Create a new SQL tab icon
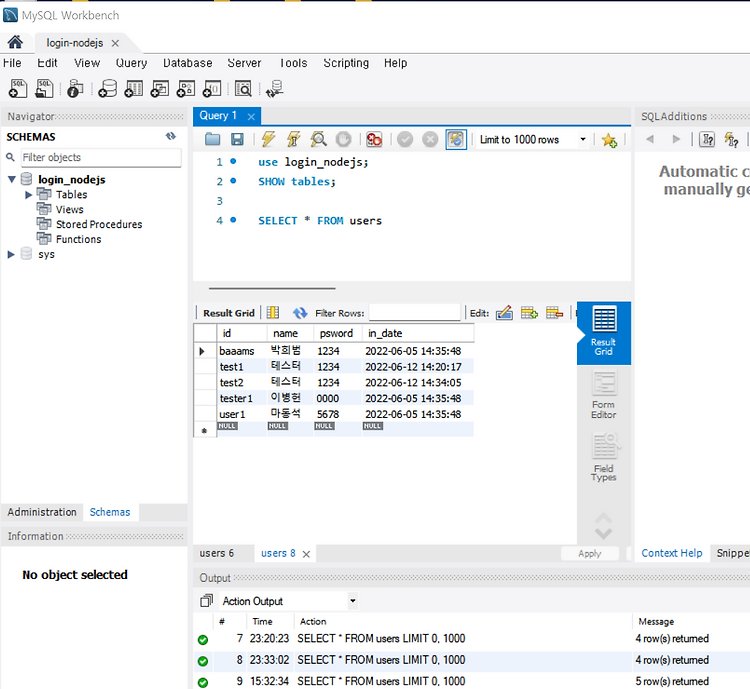The width and height of the screenshot is (750, 689). tap(18, 89)
